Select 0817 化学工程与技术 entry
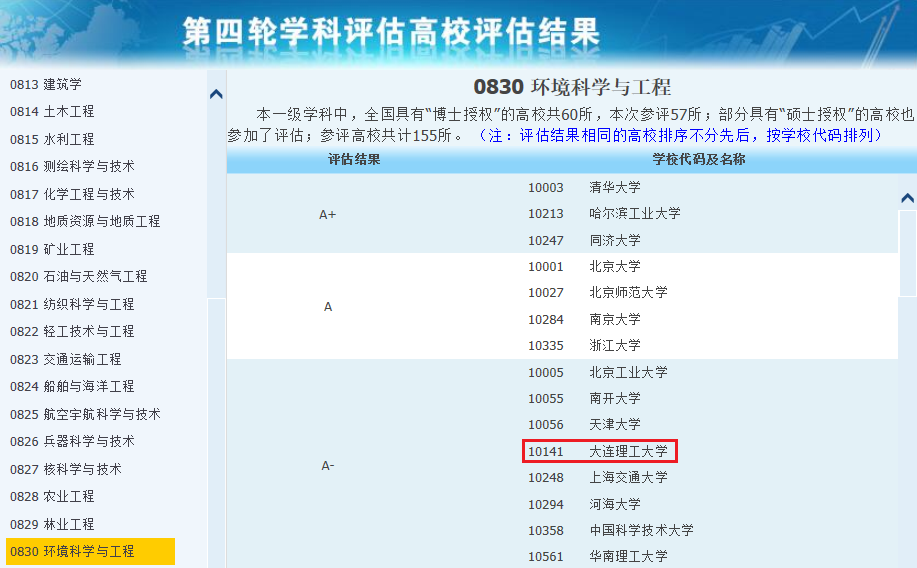Screen dimensions: 917x568 coord(72,194)
